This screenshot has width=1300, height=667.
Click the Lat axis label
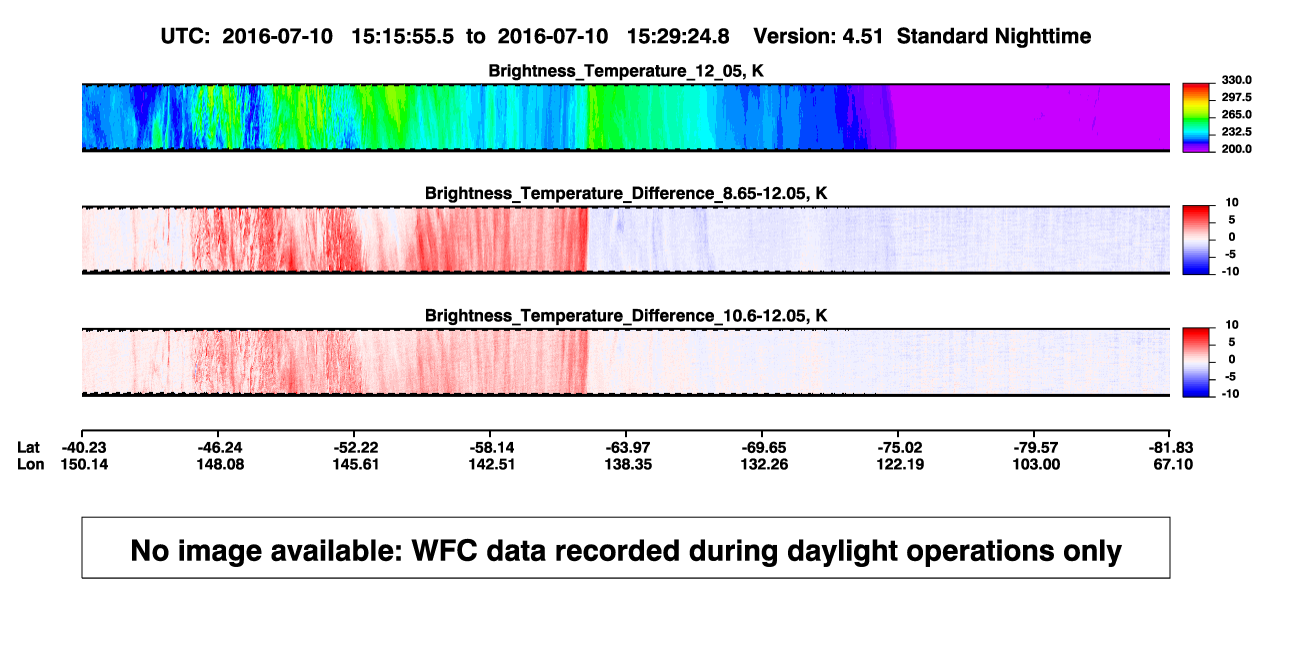click(x=29, y=447)
